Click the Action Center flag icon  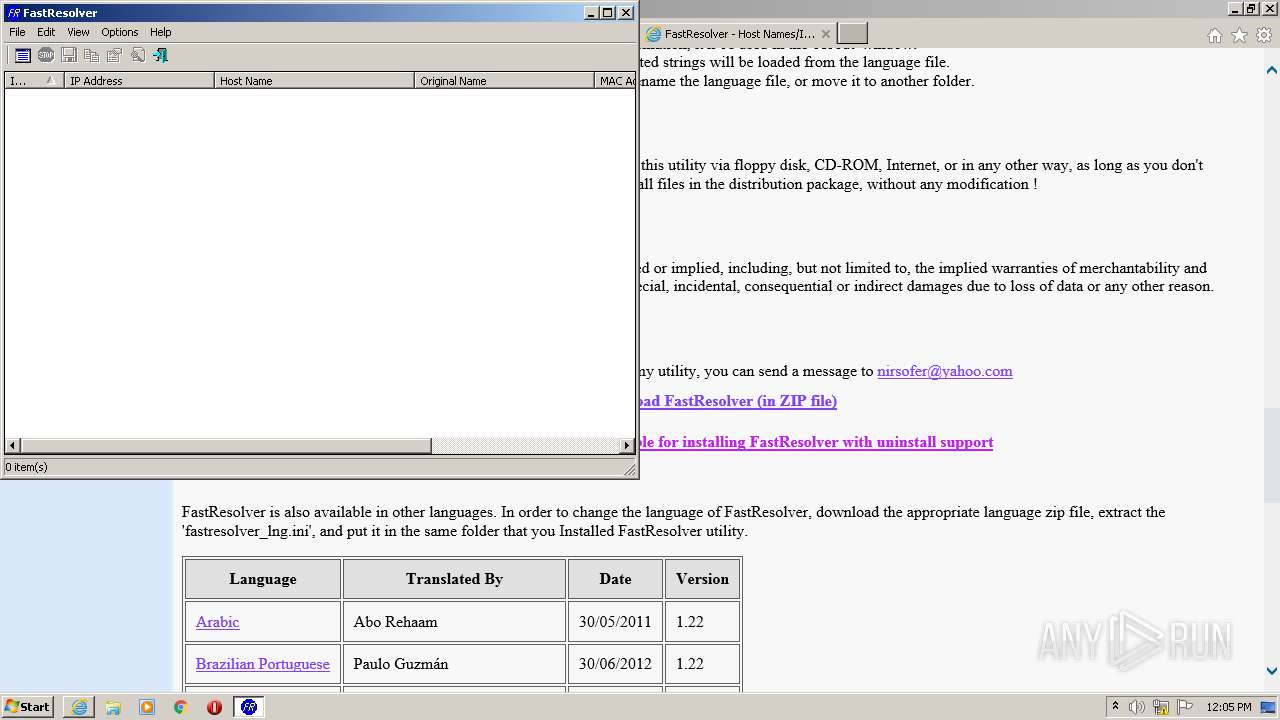click(x=1185, y=707)
